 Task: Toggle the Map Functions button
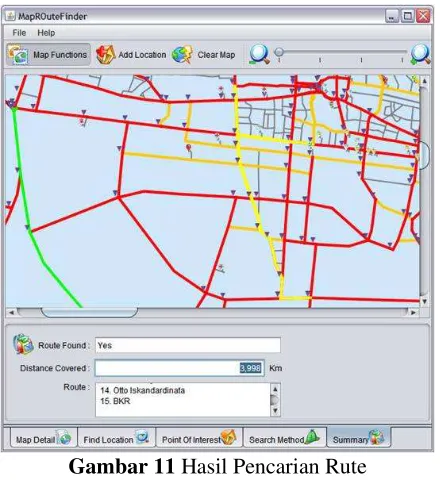point(49,55)
